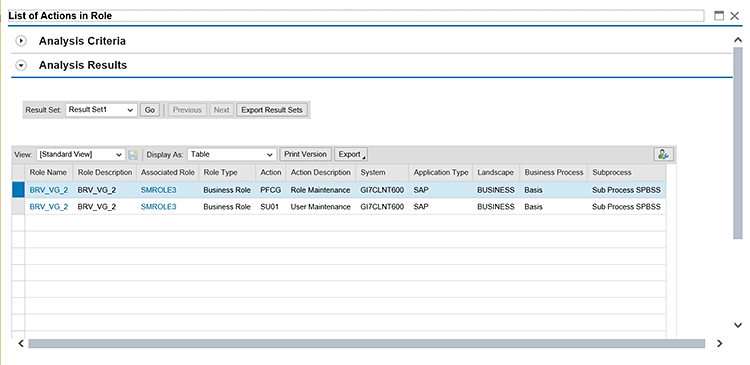The width and height of the screenshot is (750, 365).
Task: Select the row selector for SU01 row
Action: click(18, 207)
